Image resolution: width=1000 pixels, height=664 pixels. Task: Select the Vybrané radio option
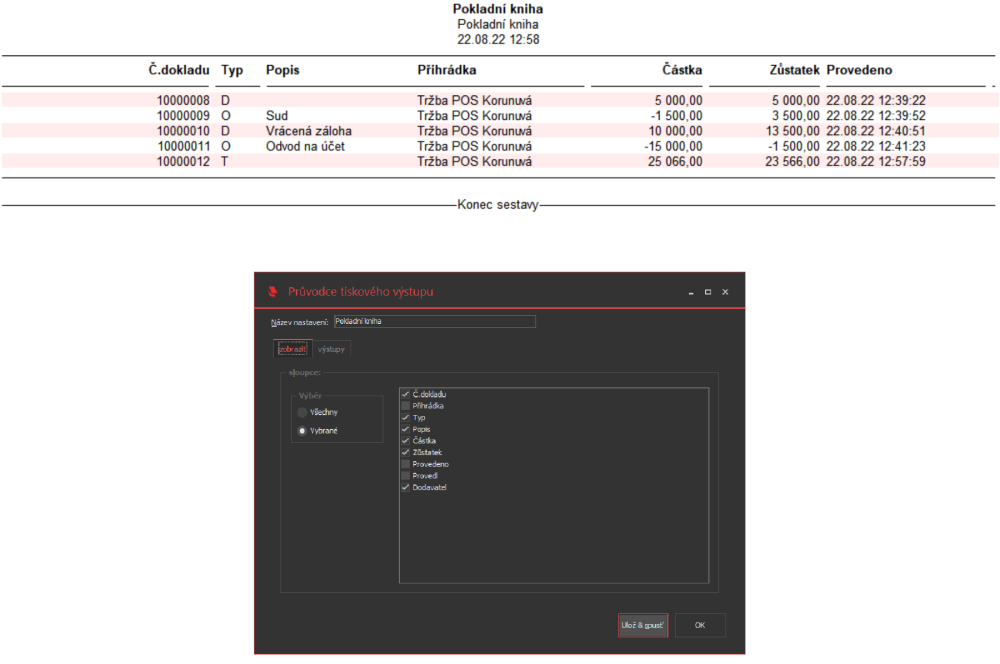pos(302,431)
